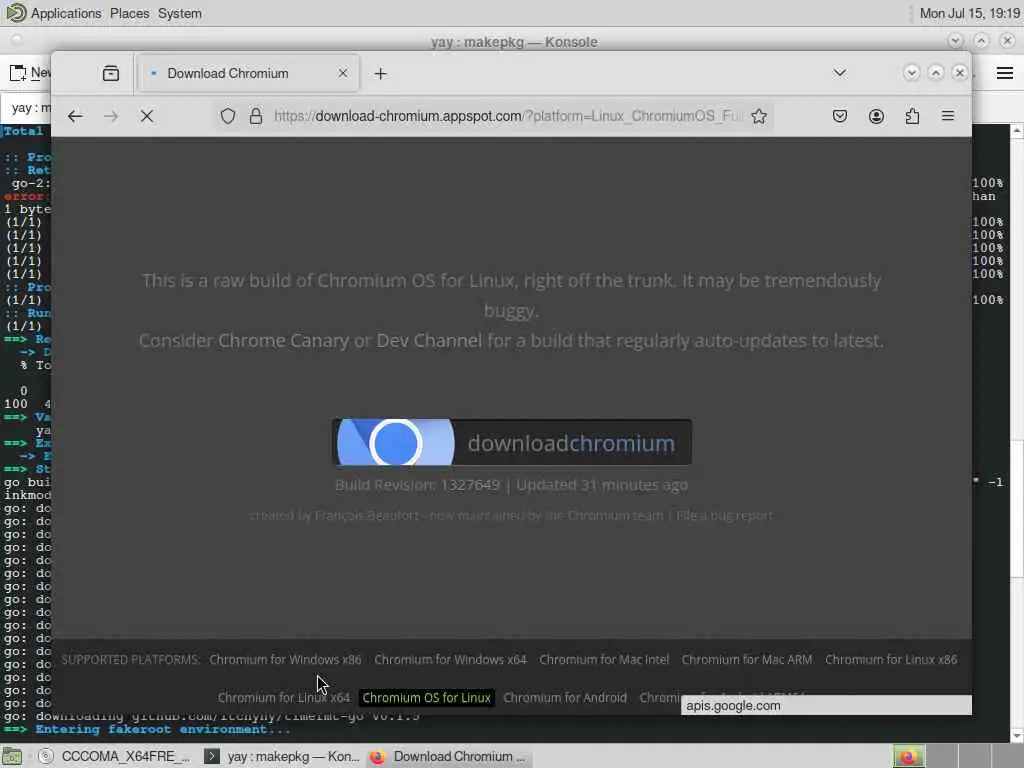Close the Download Chromium tab
The height and width of the screenshot is (768, 1024).
pyautogui.click(x=343, y=73)
